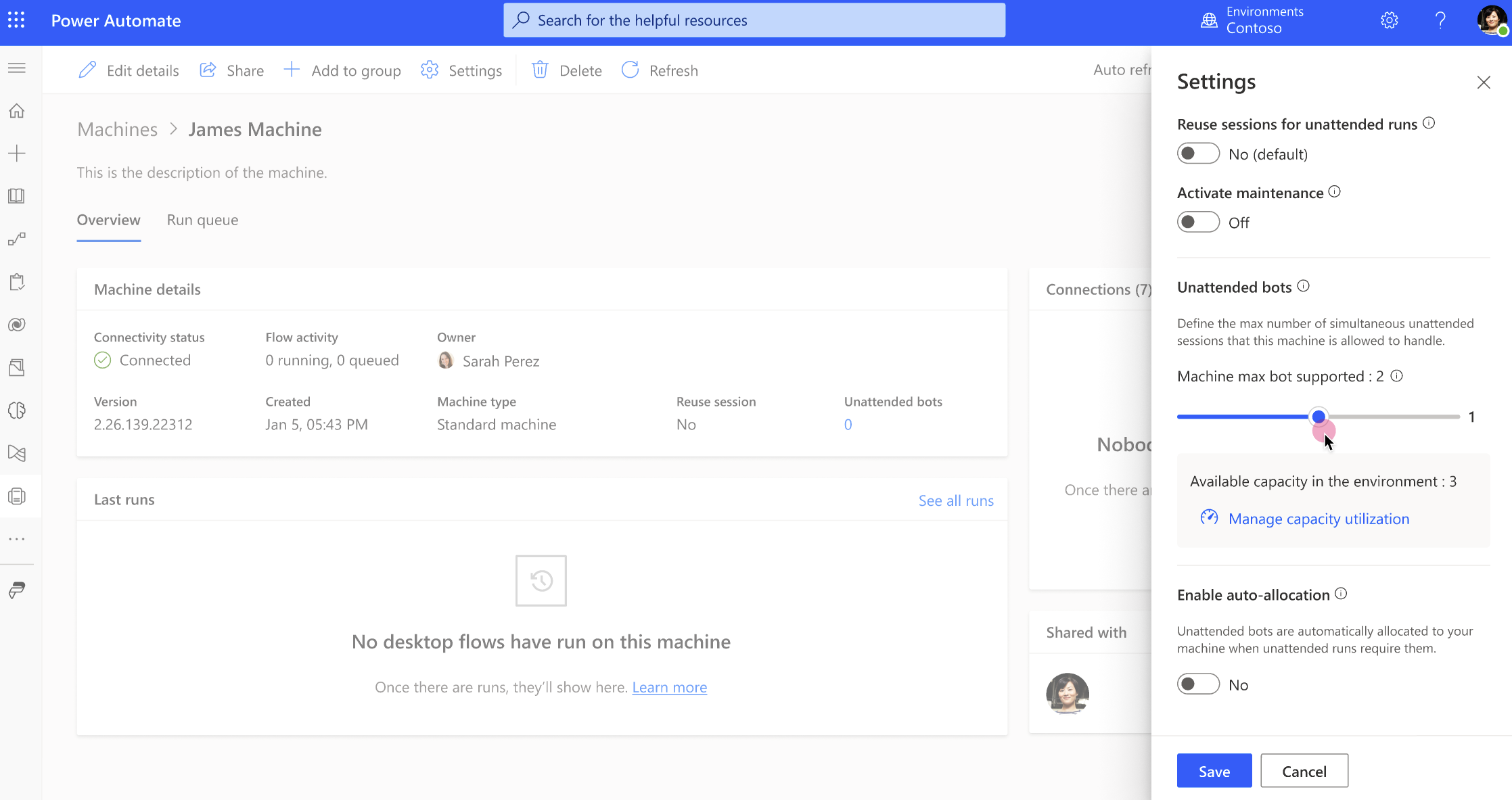Drag the Unattended bots slider to 1
This screenshot has height=800, width=1512.
click(x=1318, y=416)
